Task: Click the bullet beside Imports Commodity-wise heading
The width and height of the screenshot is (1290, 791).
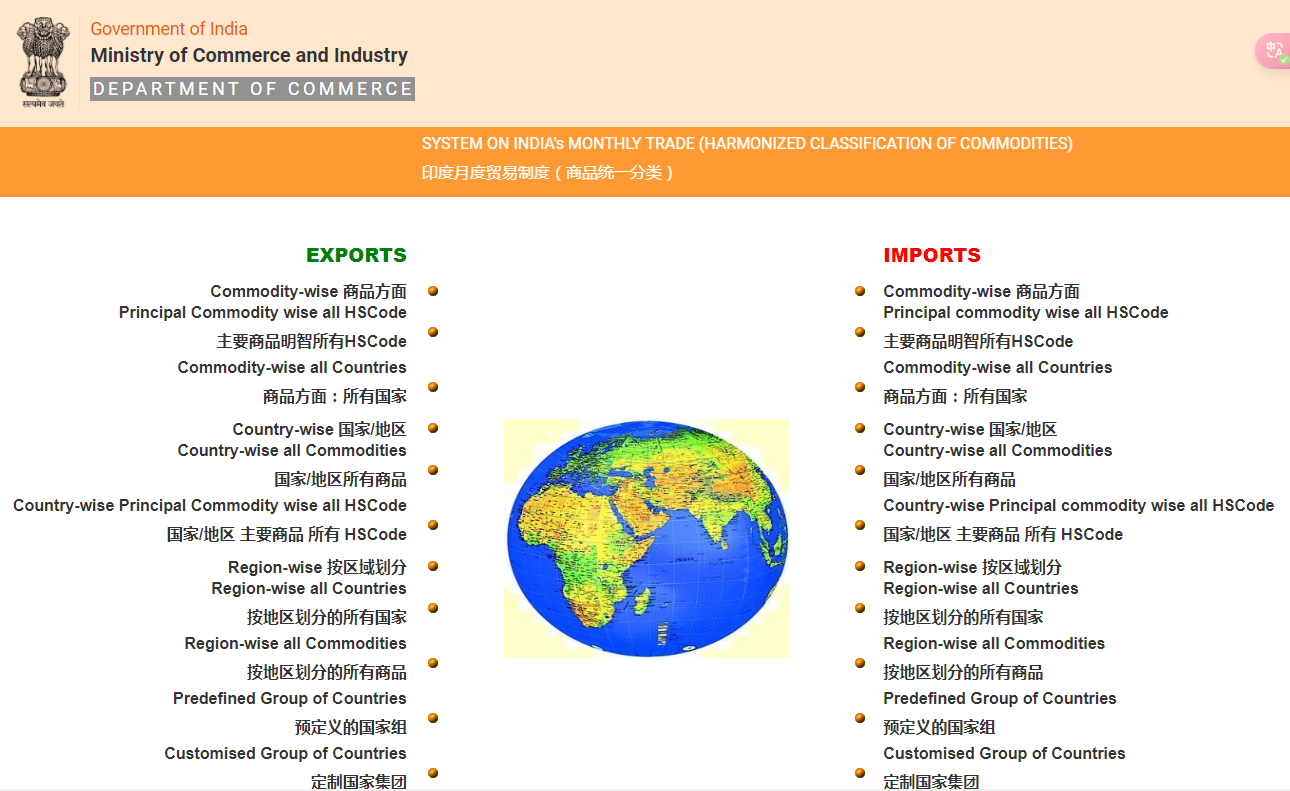Action: pos(860,291)
